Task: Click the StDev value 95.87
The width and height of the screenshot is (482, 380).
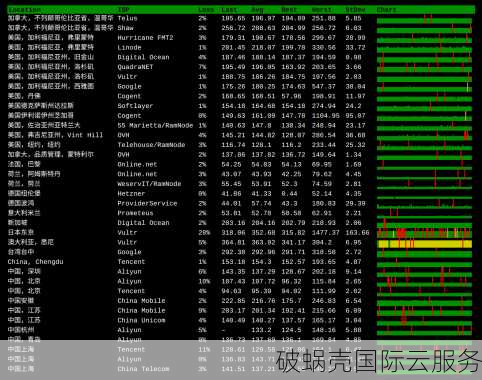Action: [355, 116]
